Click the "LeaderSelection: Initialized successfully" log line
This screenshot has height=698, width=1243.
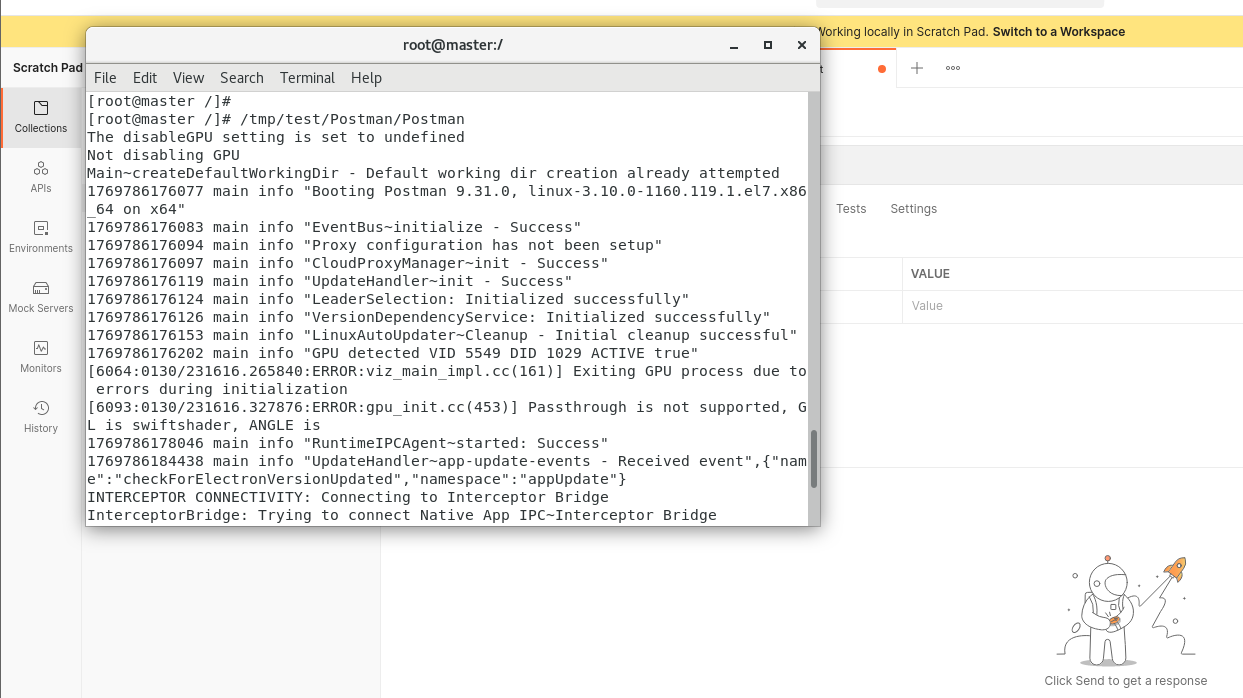388,299
